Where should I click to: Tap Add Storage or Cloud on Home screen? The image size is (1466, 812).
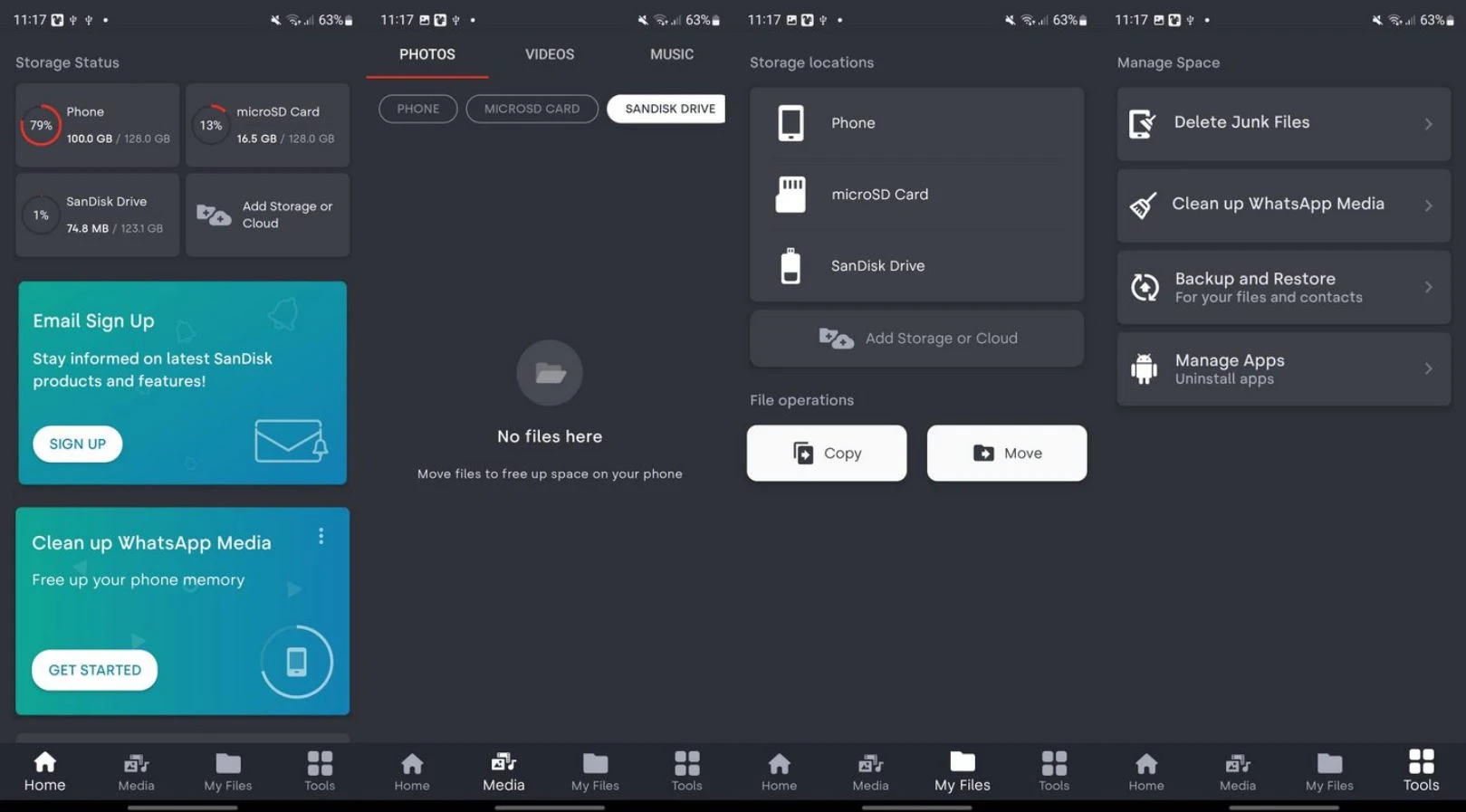[267, 215]
